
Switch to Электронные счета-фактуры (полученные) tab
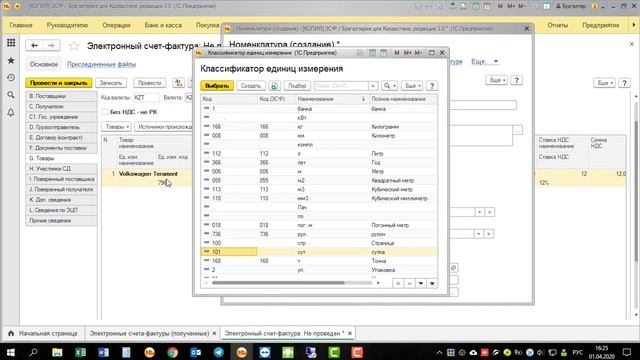point(149,333)
